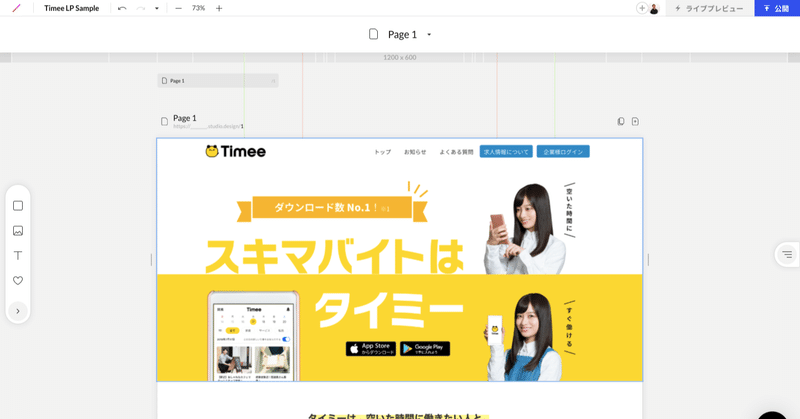Click the 求人情報について blue button

point(506,152)
